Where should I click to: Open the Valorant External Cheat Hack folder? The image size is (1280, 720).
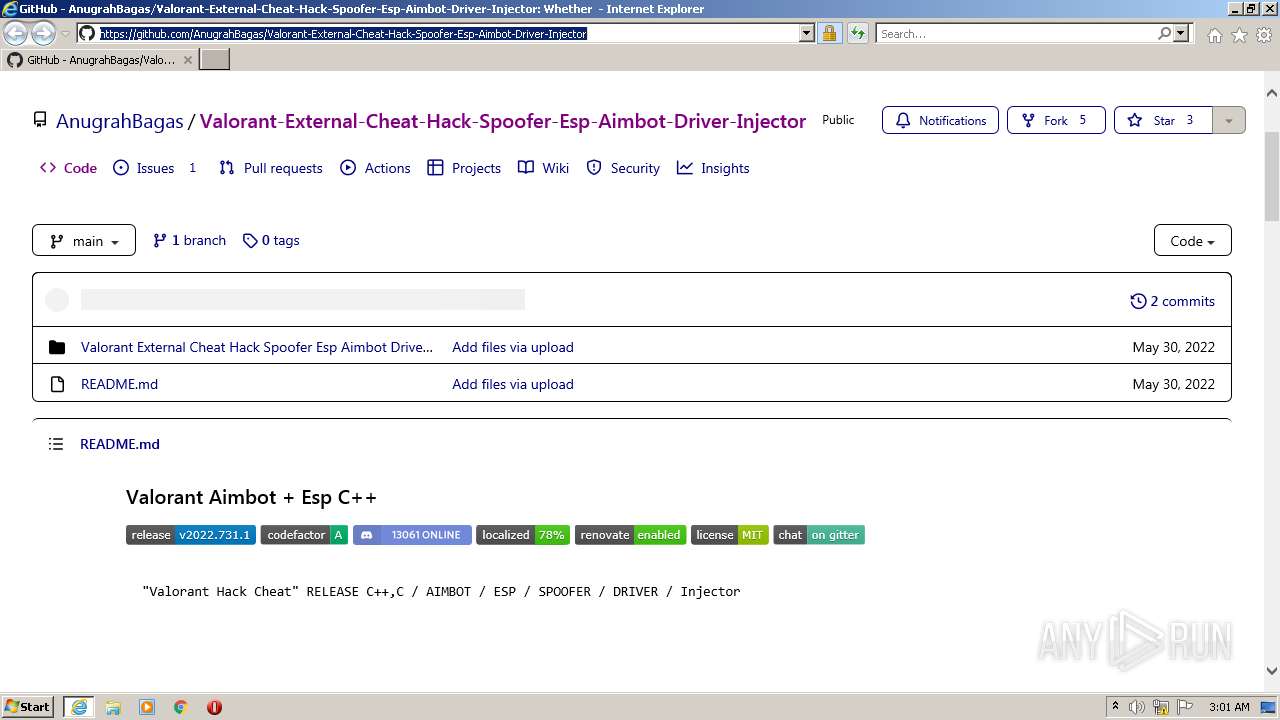pyautogui.click(x=257, y=347)
